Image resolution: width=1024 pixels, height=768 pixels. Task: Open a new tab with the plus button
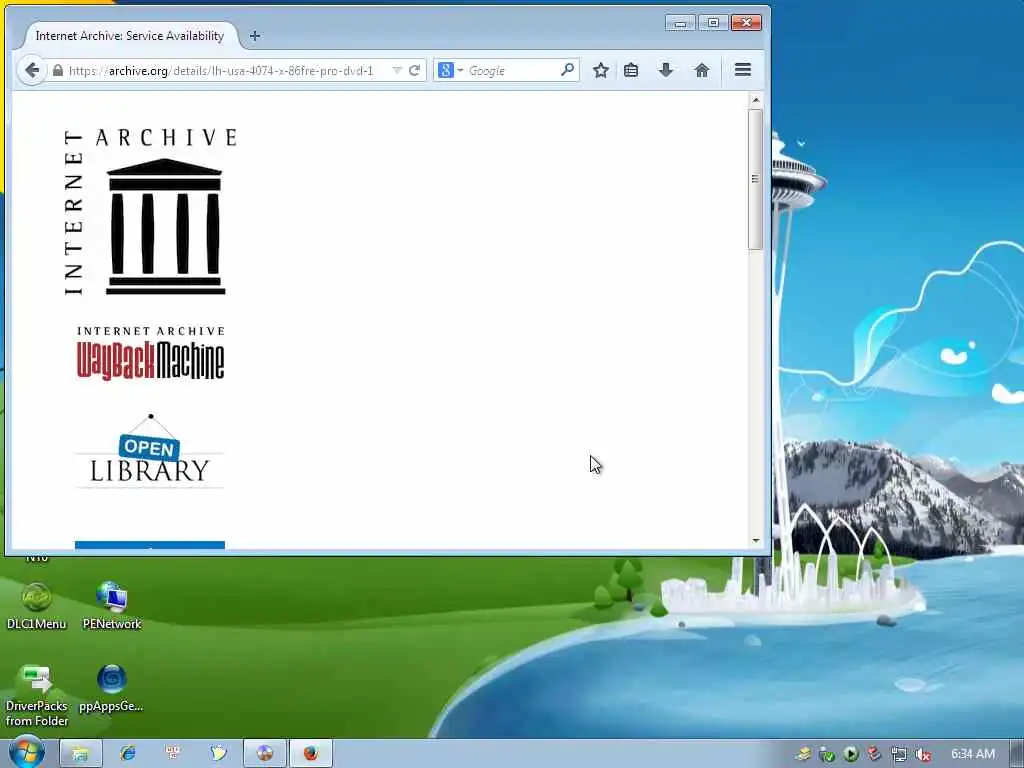(x=255, y=36)
